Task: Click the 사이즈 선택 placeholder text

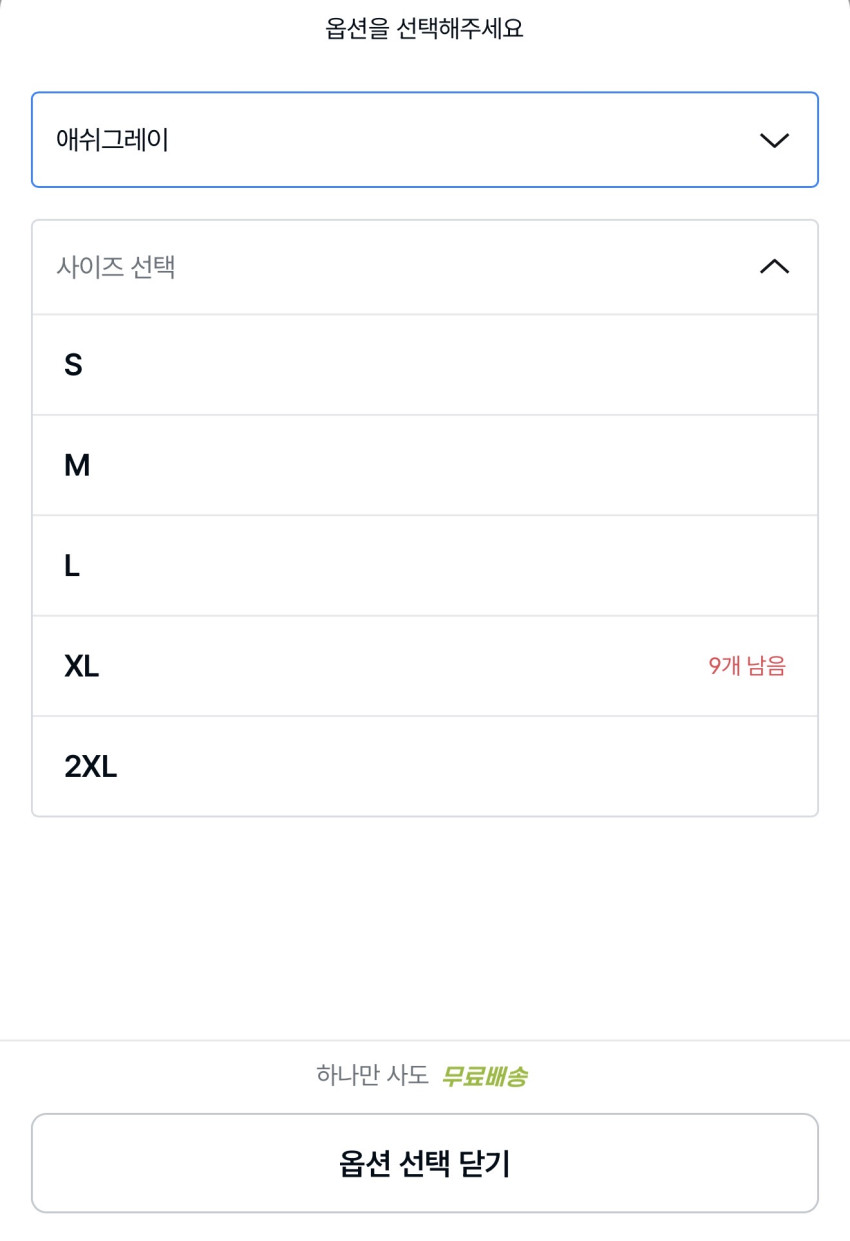Action: tap(116, 267)
